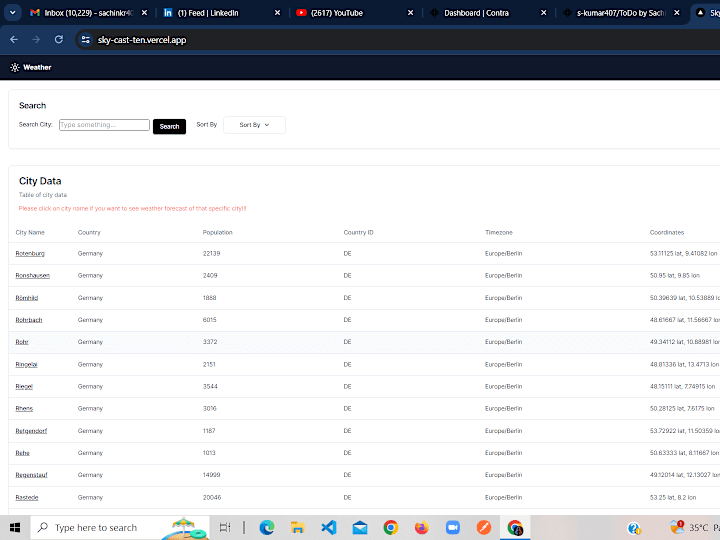Viewport: 720px width, 540px height.
Task: Focus the Search City input field
Action: 104,125
